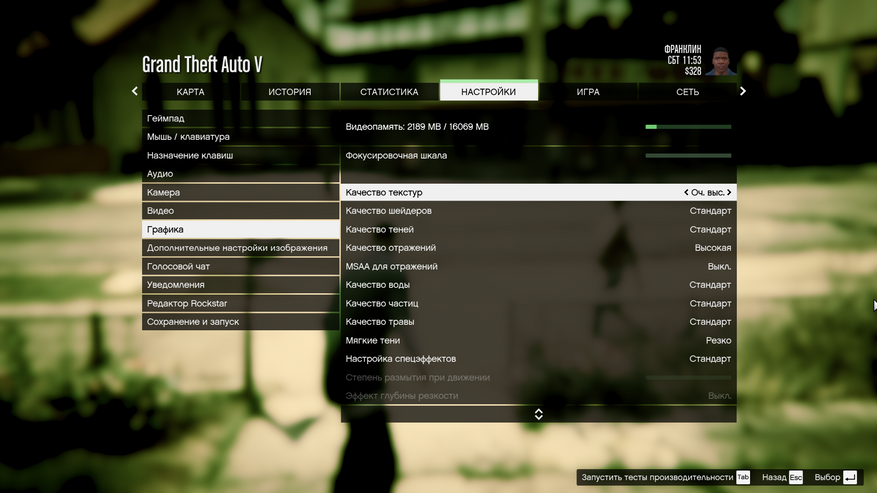The height and width of the screenshot is (493, 877).
Task: Click the Tab key icon for performance tests
Action: pyautogui.click(x=743, y=477)
